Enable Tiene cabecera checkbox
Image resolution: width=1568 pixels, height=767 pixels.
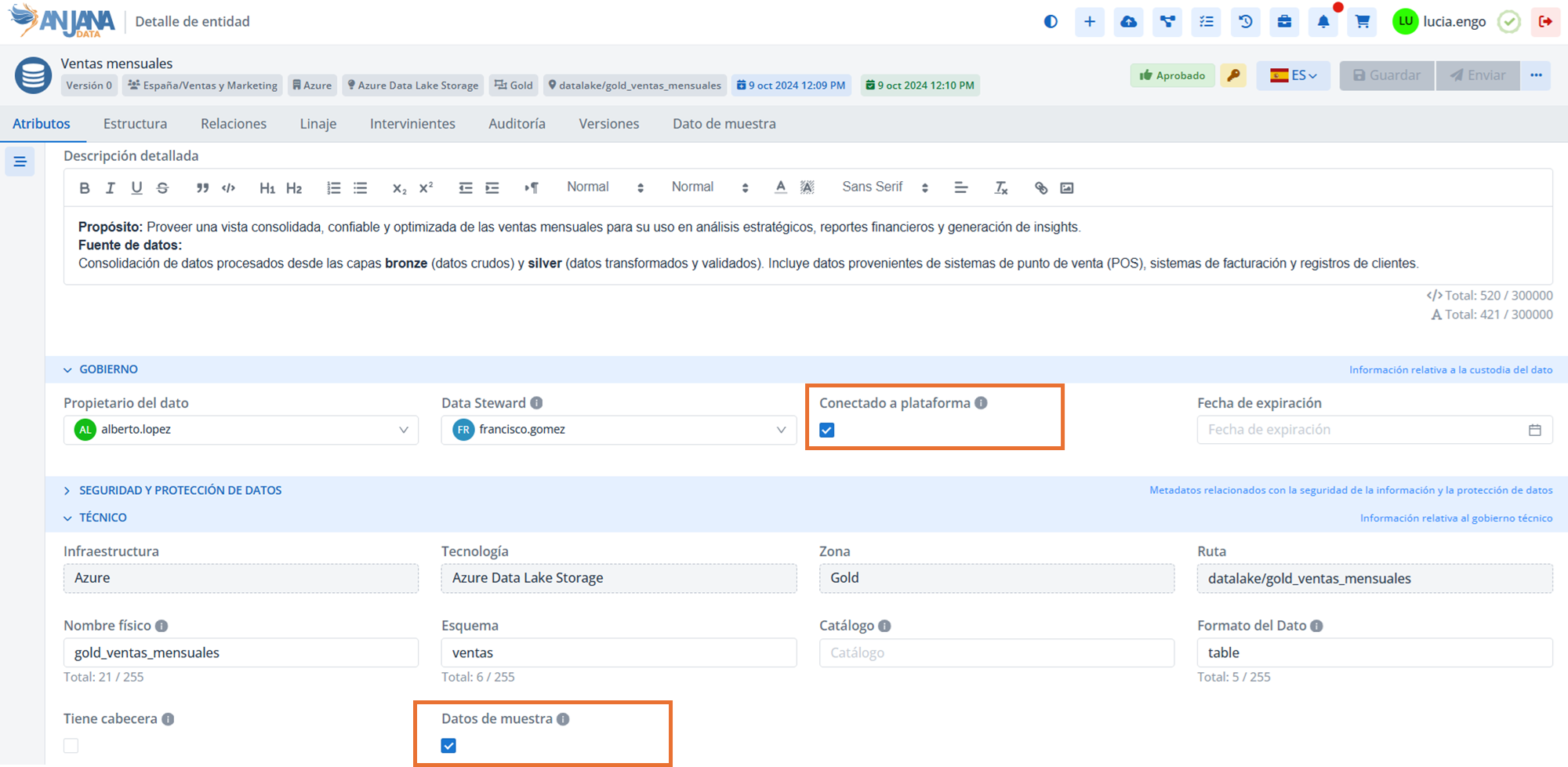71,746
